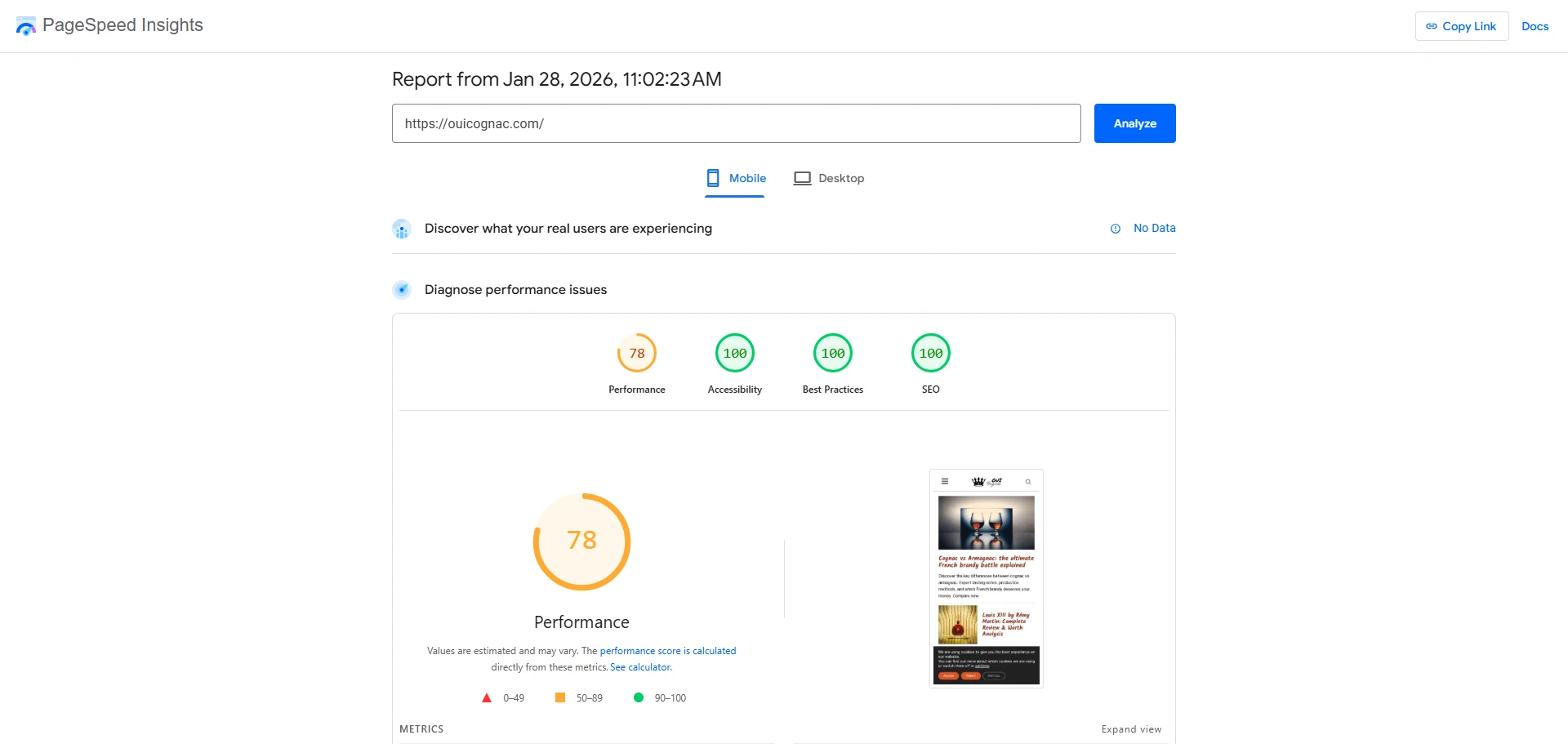Click the real users experience section icon
The image size is (1568, 744).
[x=402, y=229]
